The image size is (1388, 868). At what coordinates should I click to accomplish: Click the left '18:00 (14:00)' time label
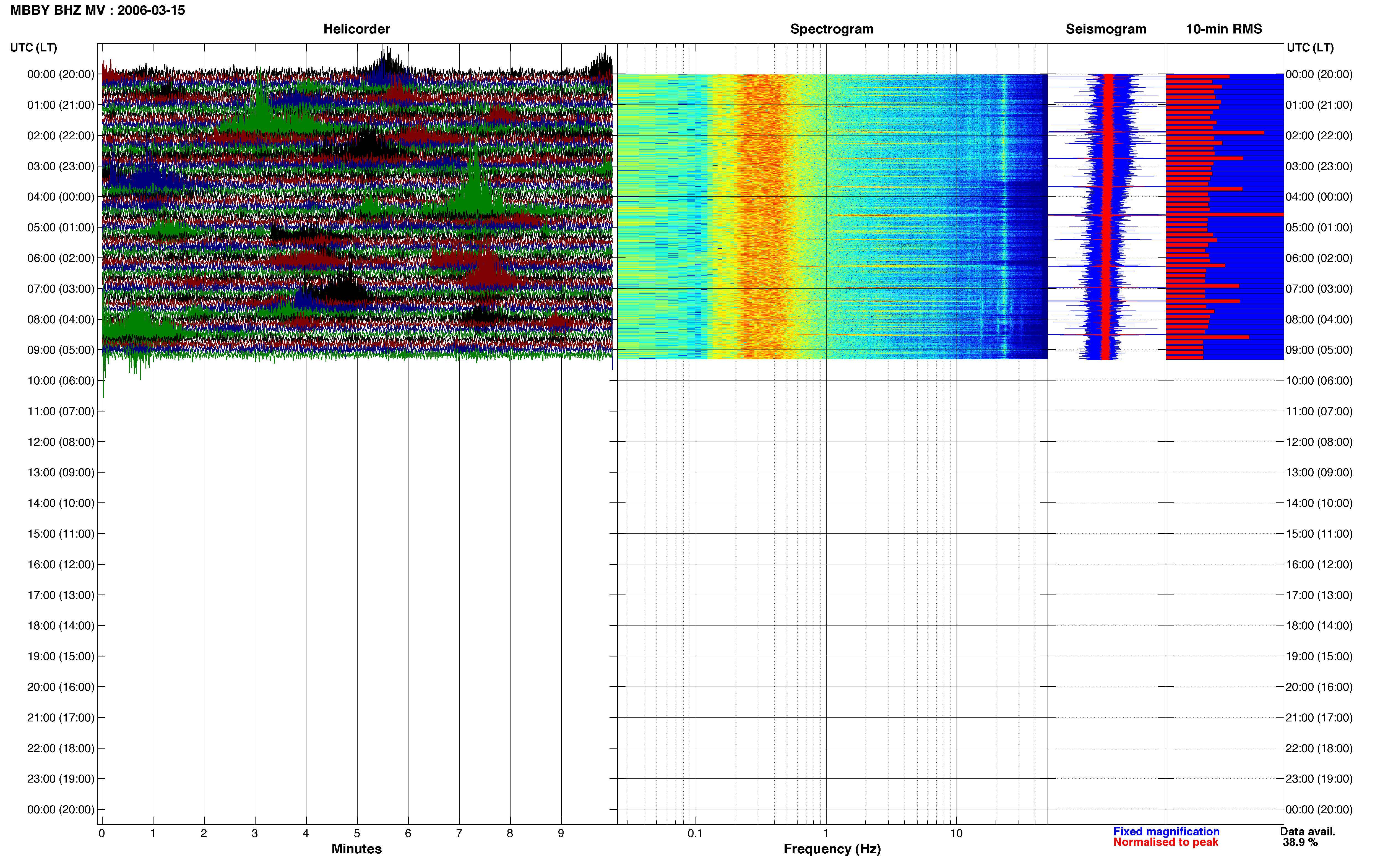pyautogui.click(x=61, y=626)
